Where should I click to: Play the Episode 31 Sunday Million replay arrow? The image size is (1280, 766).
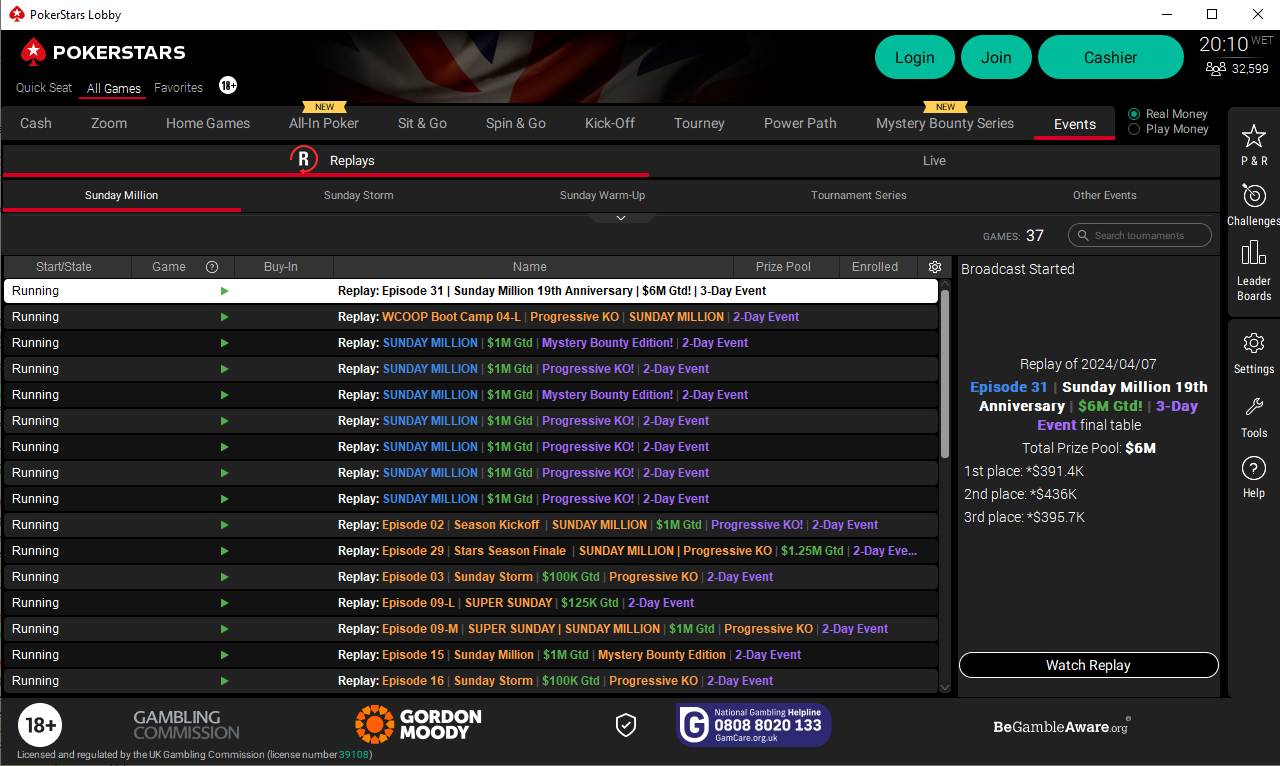[x=224, y=291]
